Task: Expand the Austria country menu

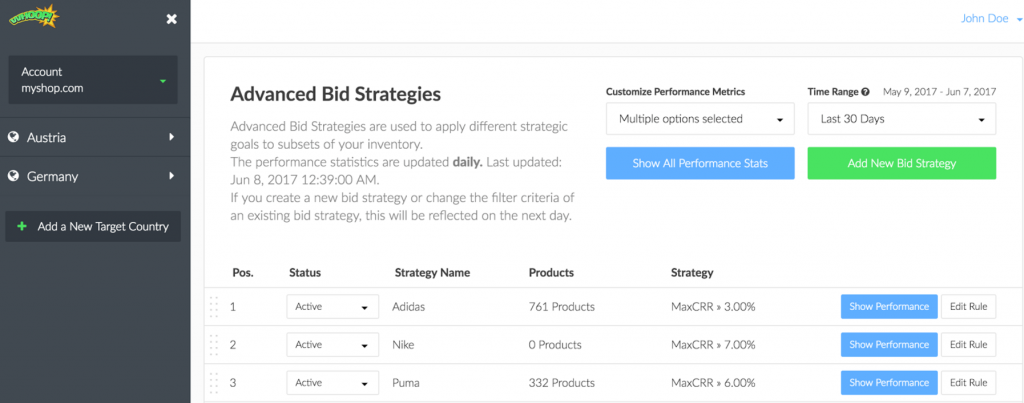Action: point(95,137)
